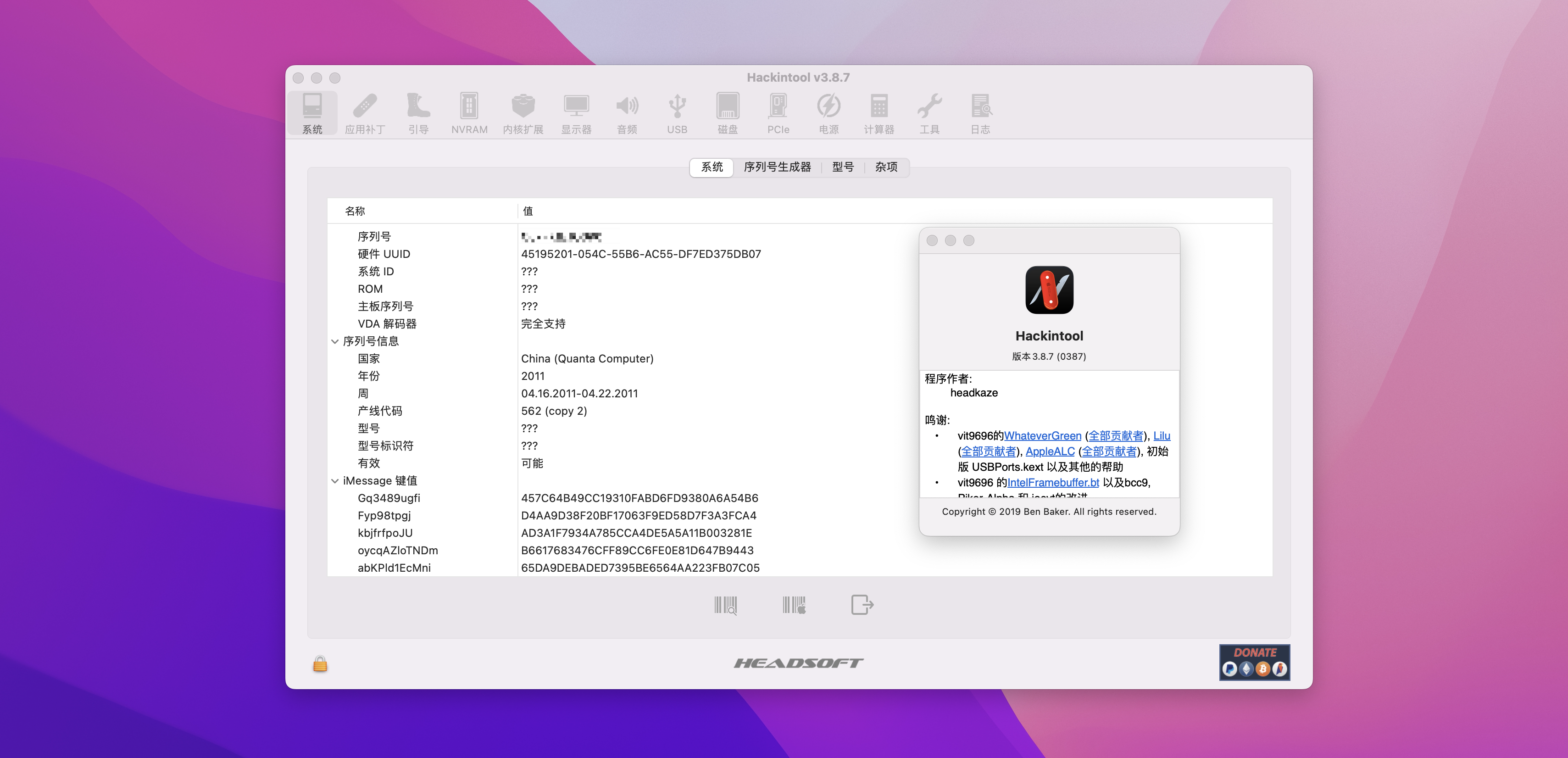Open the 应用补丁 patch tool

coord(365,113)
